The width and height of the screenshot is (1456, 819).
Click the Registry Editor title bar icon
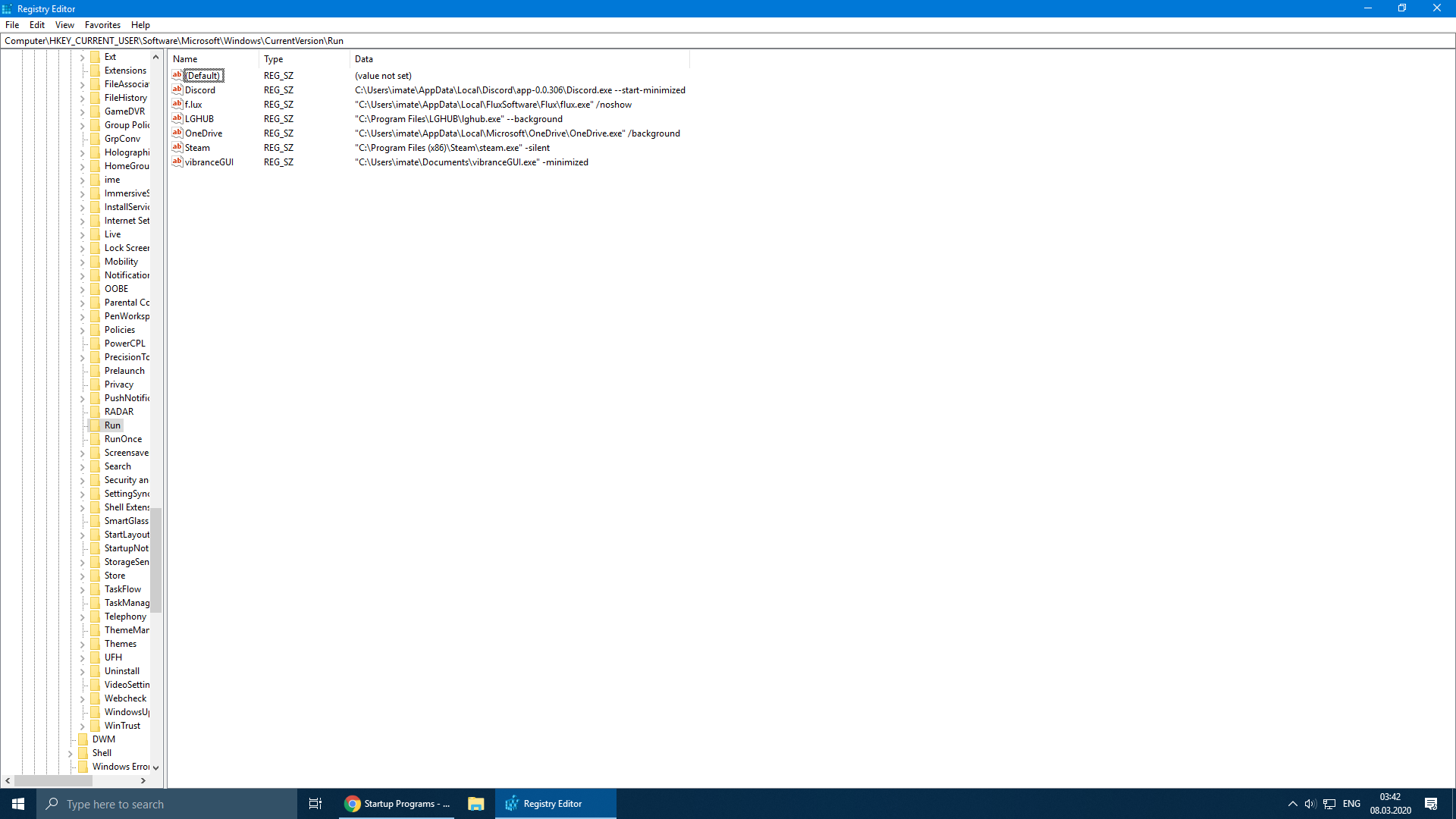(7, 8)
